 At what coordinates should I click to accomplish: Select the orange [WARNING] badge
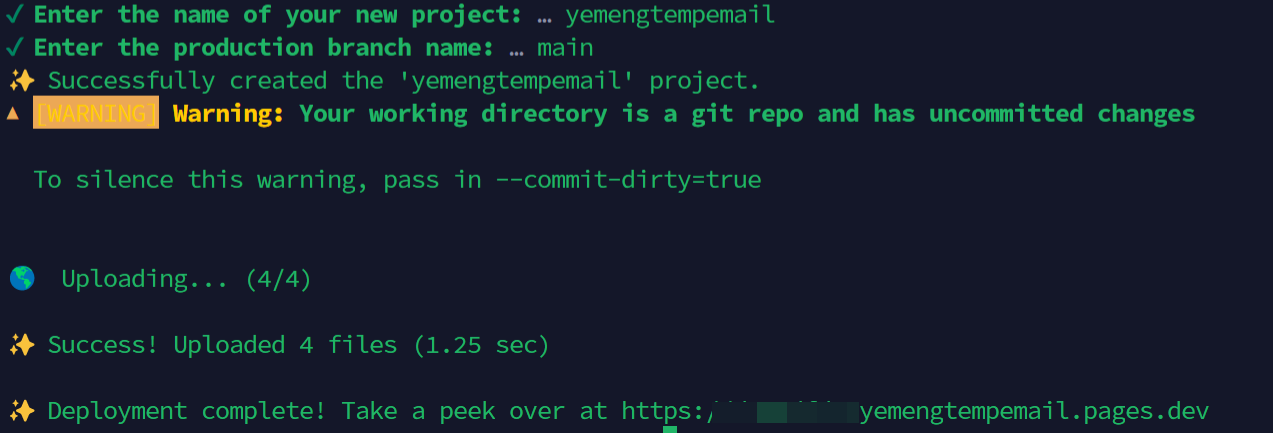coord(96,113)
